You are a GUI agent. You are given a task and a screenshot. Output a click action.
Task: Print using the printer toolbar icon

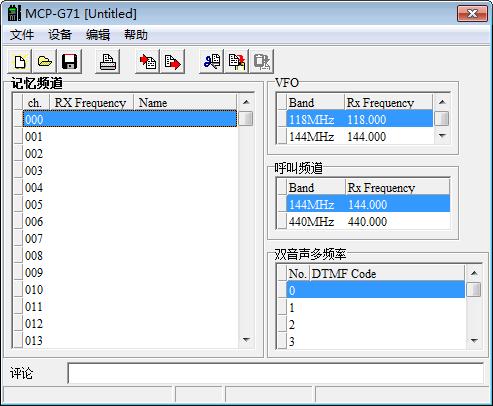point(107,62)
